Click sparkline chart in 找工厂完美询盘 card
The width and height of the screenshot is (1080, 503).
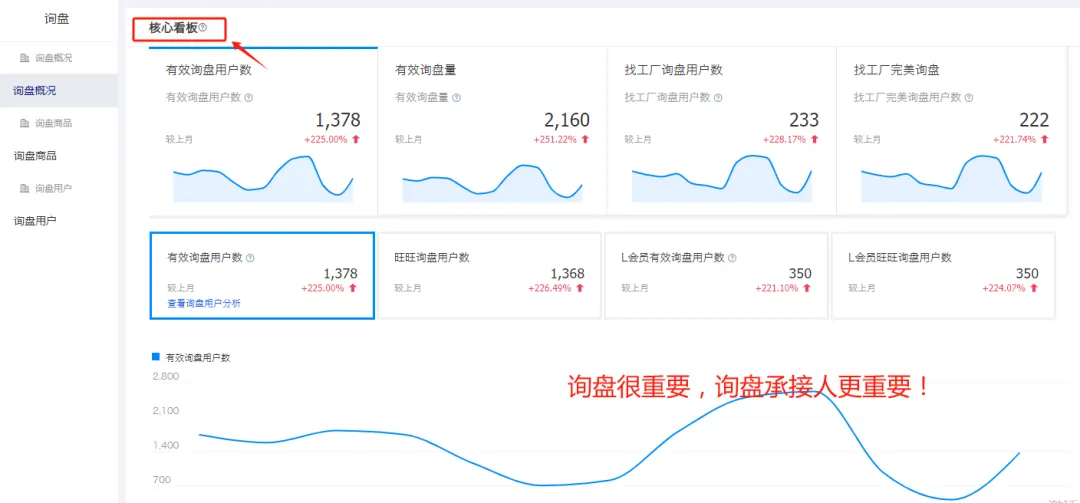[x=951, y=178]
